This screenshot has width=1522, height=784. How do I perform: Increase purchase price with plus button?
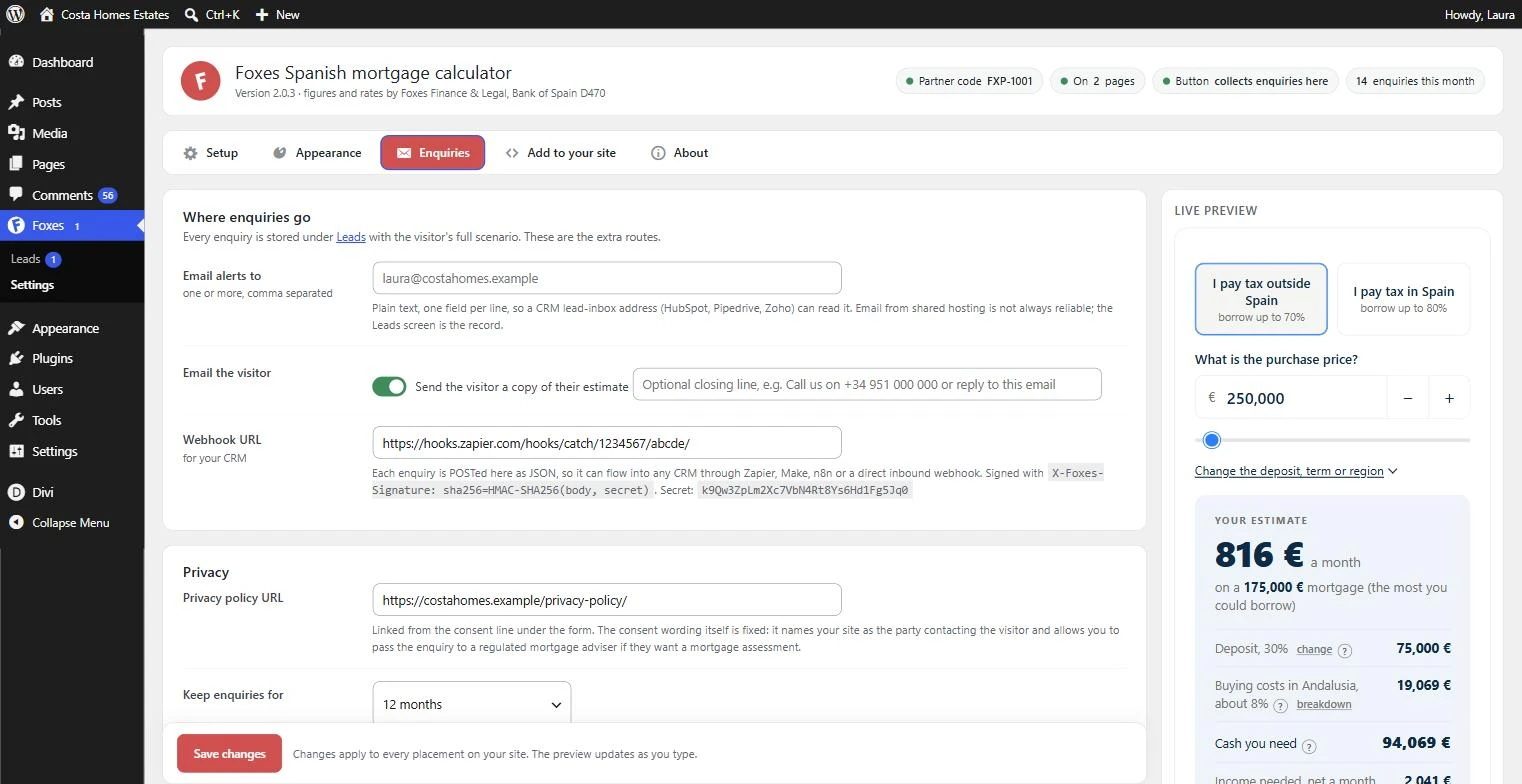pyautogui.click(x=1449, y=398)
